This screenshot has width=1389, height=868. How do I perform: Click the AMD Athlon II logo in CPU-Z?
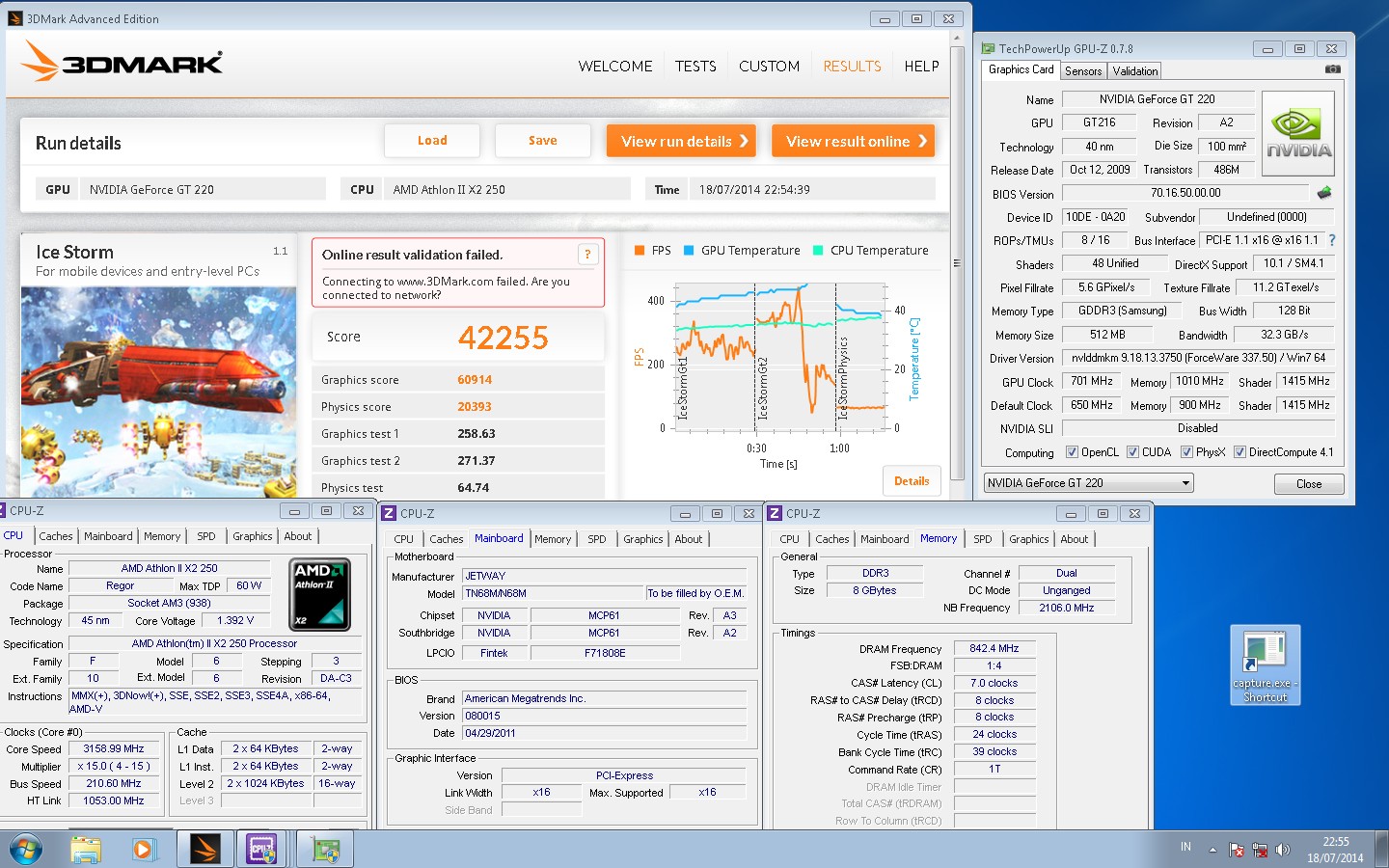point(320,594)
